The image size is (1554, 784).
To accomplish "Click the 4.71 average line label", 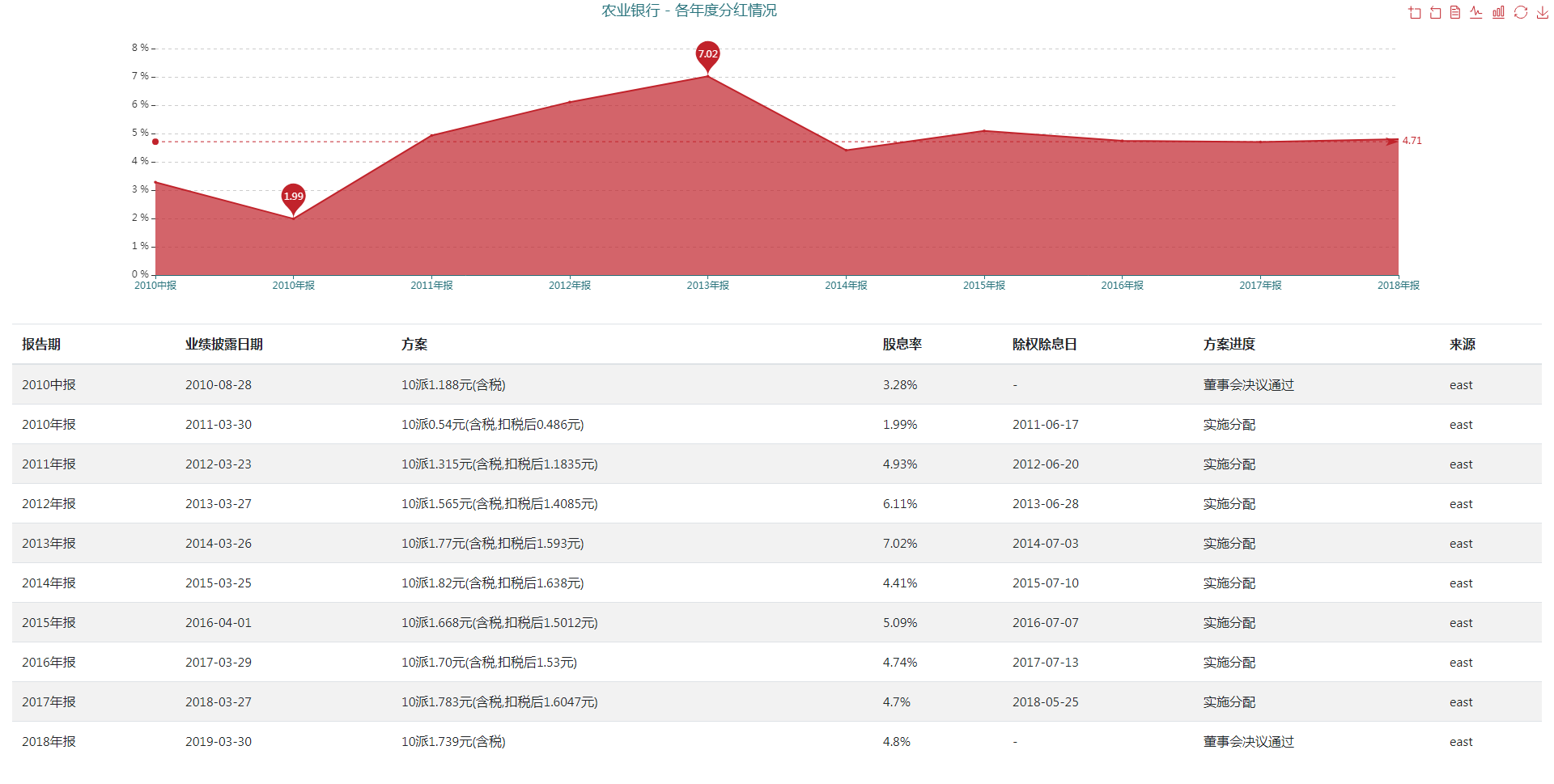I will 1412,141.
